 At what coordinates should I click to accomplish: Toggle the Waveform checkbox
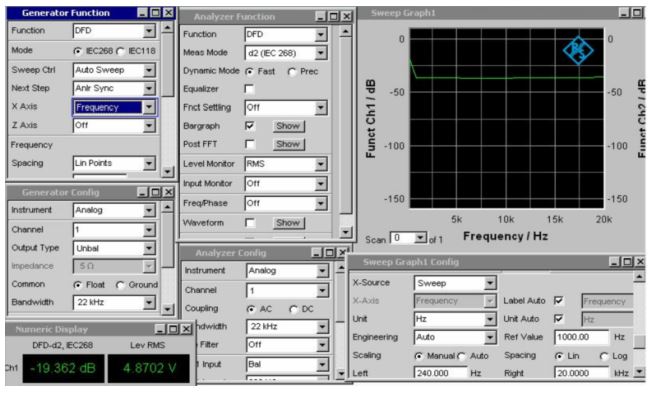[249, 223]
